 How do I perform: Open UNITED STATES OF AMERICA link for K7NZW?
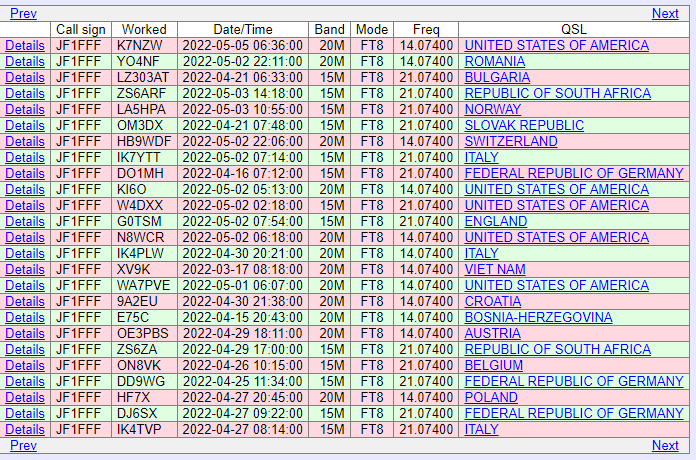tap(557, 45)
